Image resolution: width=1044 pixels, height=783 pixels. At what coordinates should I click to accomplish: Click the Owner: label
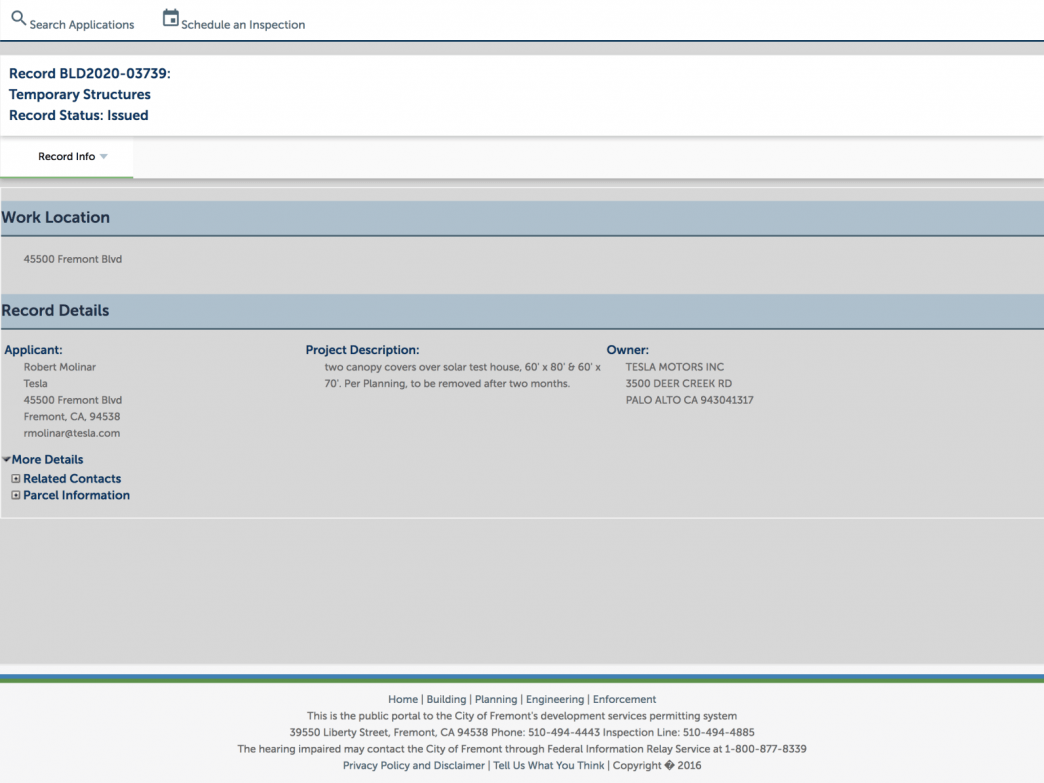coord(627,350)
